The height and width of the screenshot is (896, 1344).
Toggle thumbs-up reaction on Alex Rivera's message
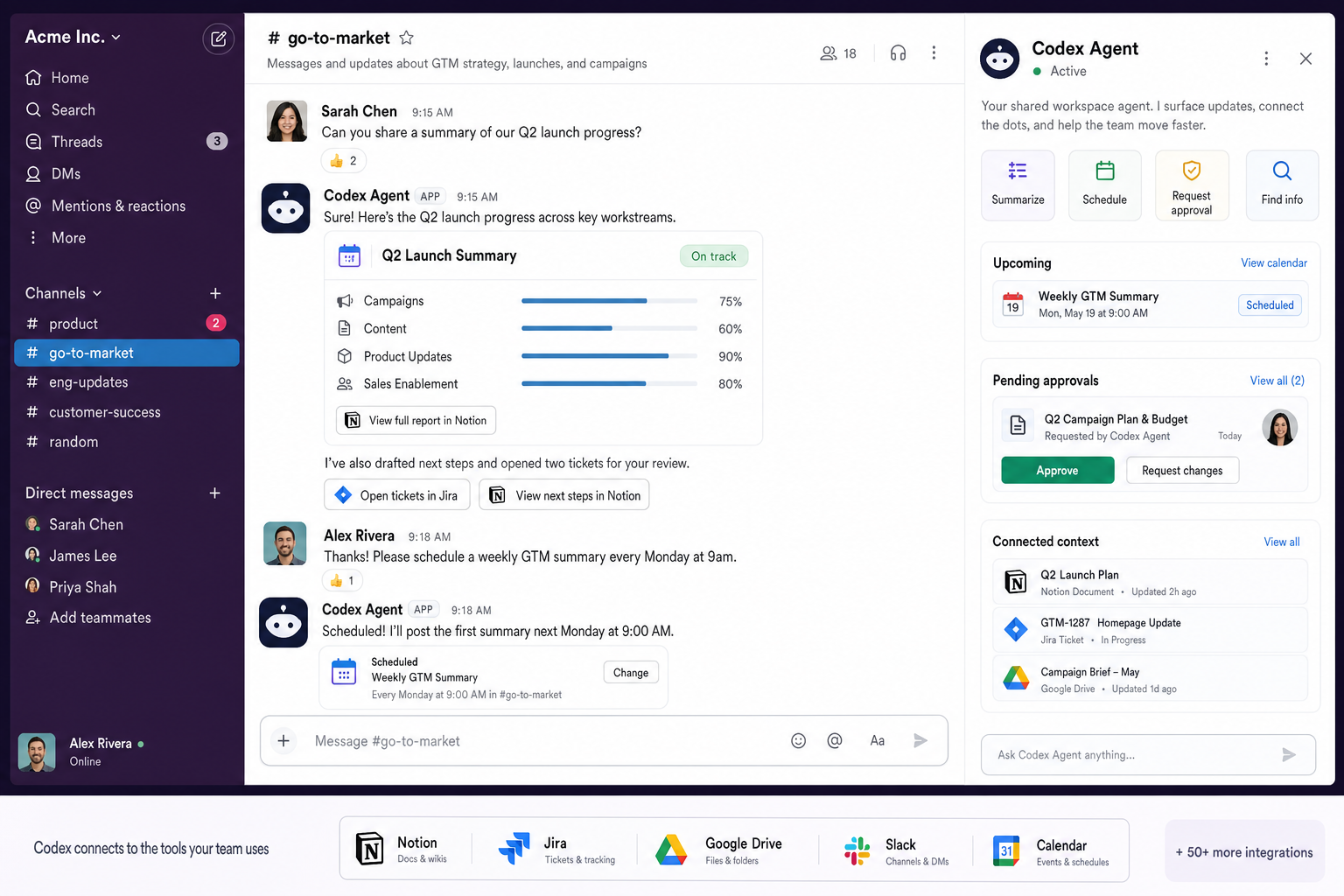click(x=342, y=581)
